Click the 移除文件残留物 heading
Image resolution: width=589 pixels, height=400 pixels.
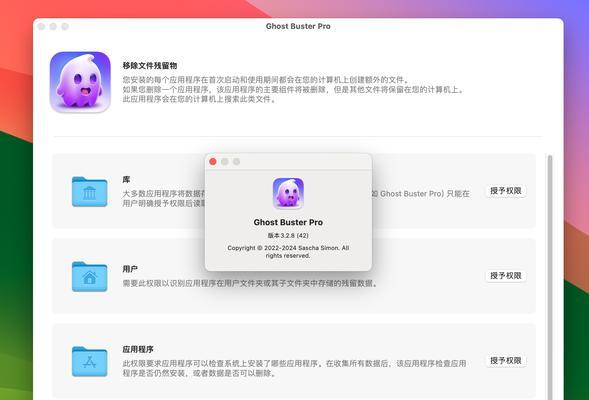(150, 65)
